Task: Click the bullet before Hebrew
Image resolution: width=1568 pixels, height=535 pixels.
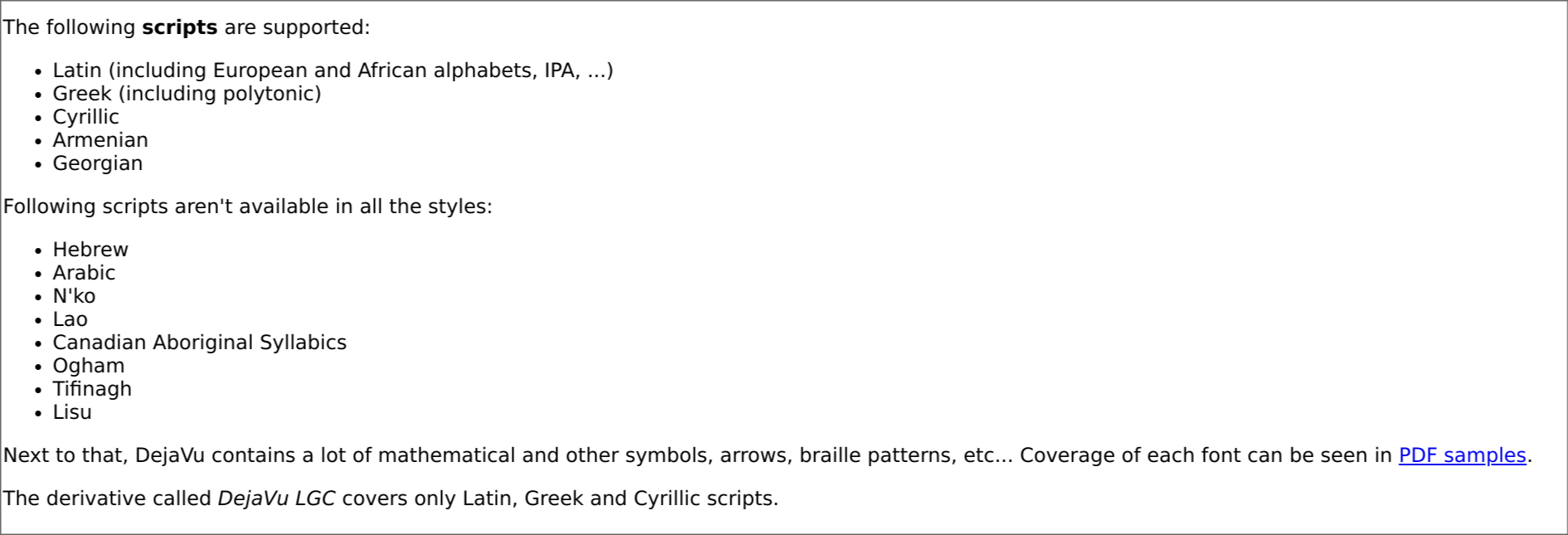Action: point(38,250)
